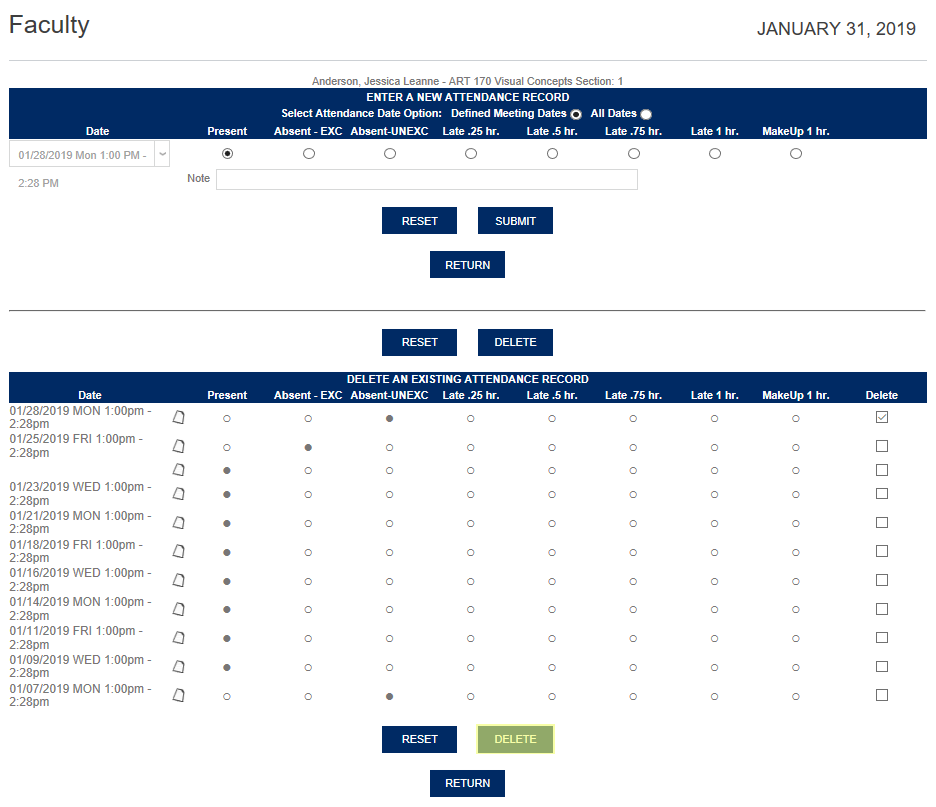Check Delete box for 01/14/2019 record
This screenshot has height=807, width=936.
point(882,609)
